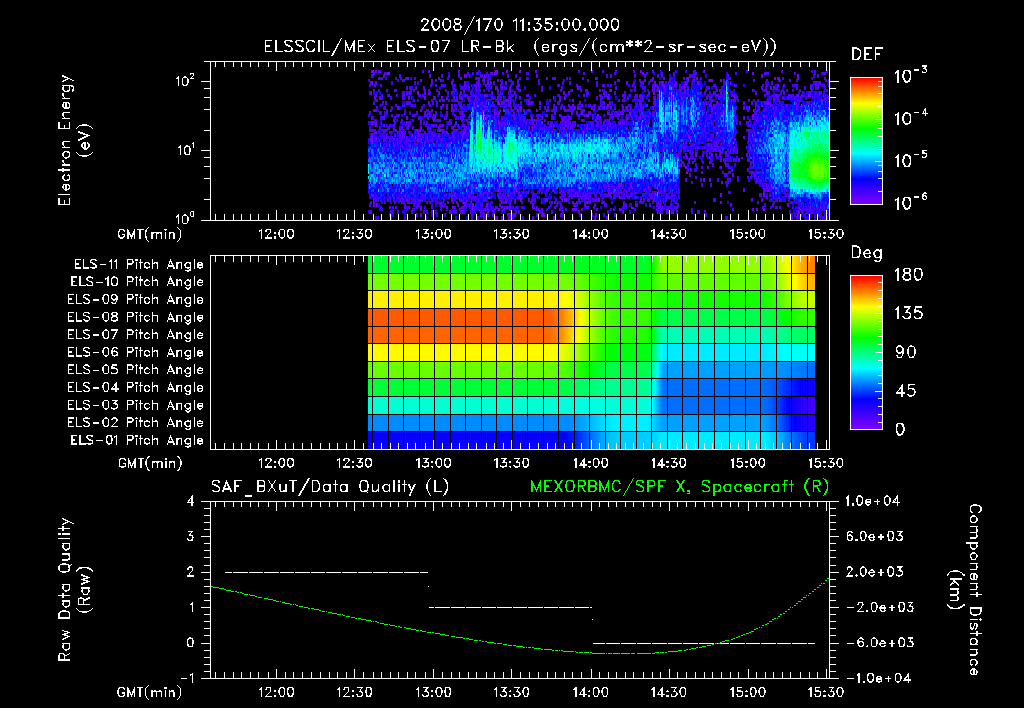Click the 45 degree scale label

pyautogui.click(x=905, y=391)
